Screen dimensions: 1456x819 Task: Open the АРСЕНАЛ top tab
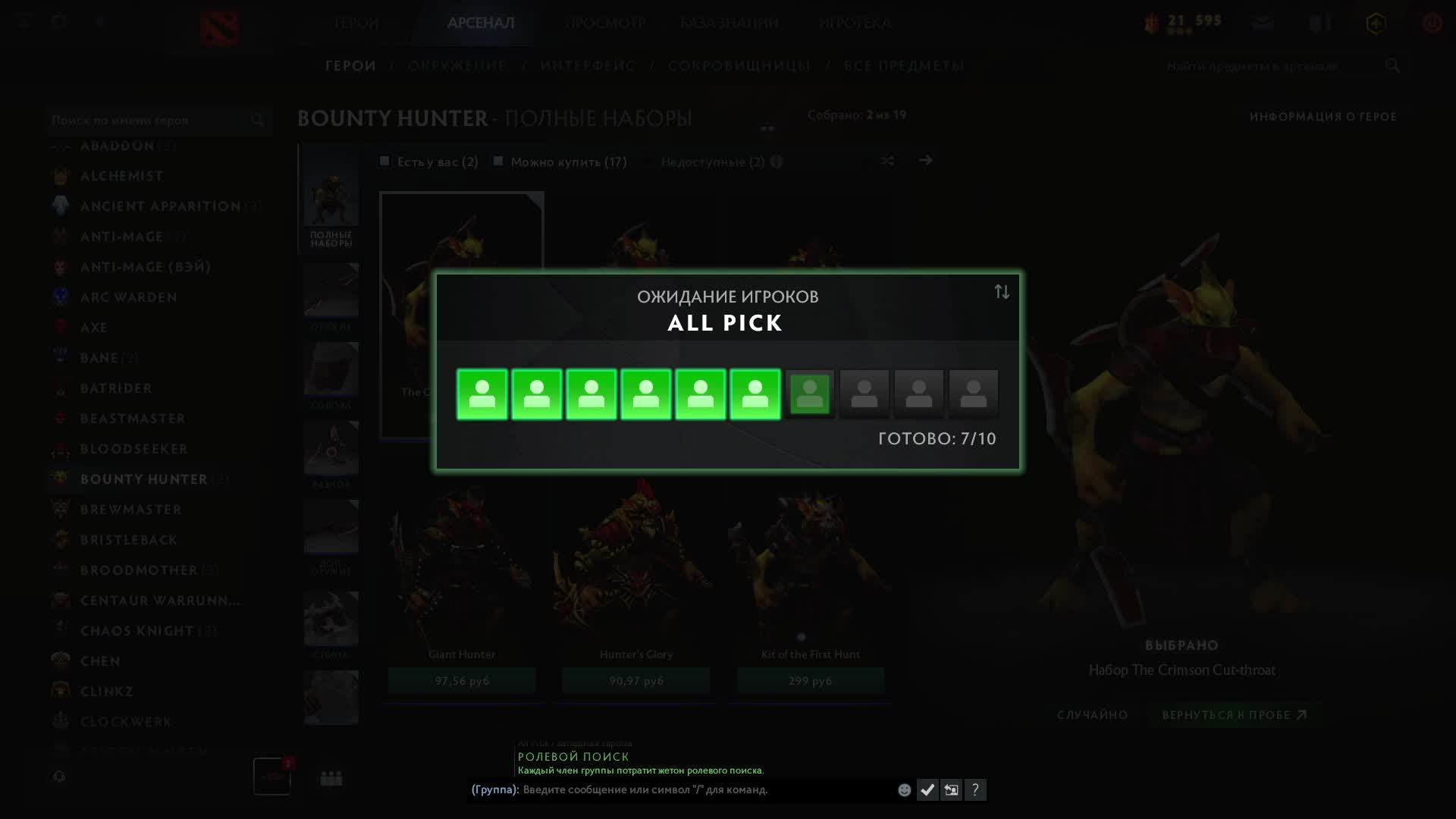click(x=481, y=23)
